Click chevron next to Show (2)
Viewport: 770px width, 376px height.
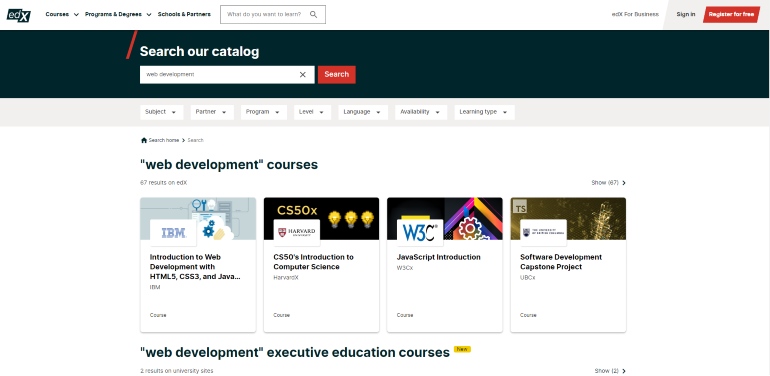pyautogui.click(x=624, y=371)
